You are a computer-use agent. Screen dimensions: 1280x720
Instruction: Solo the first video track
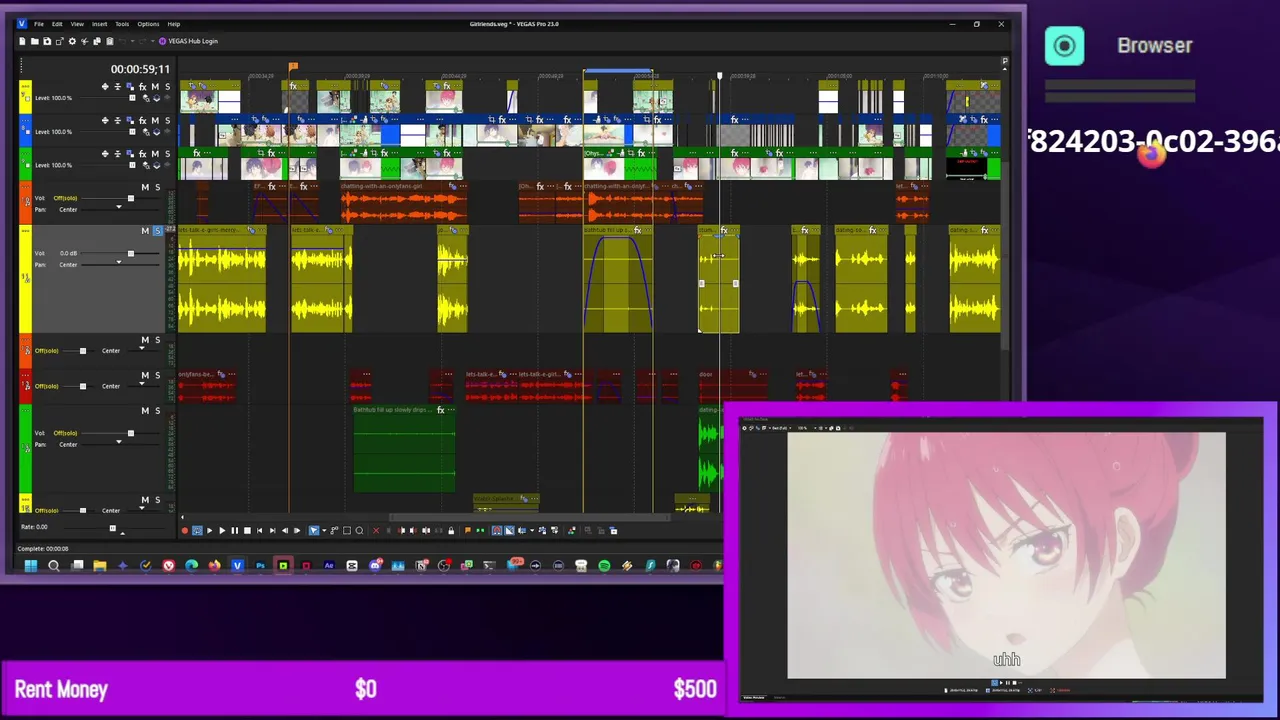167,87
